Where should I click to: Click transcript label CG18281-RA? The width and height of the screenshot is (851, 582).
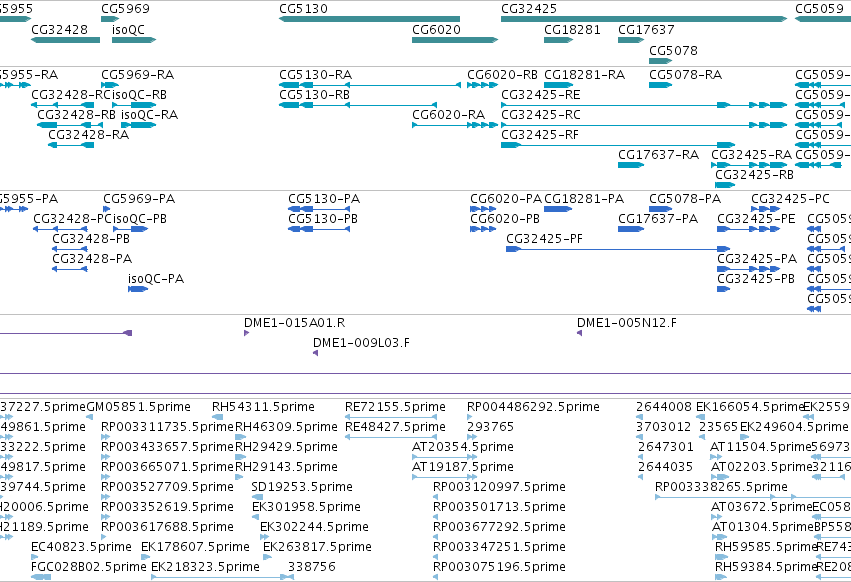coord(585,75)
